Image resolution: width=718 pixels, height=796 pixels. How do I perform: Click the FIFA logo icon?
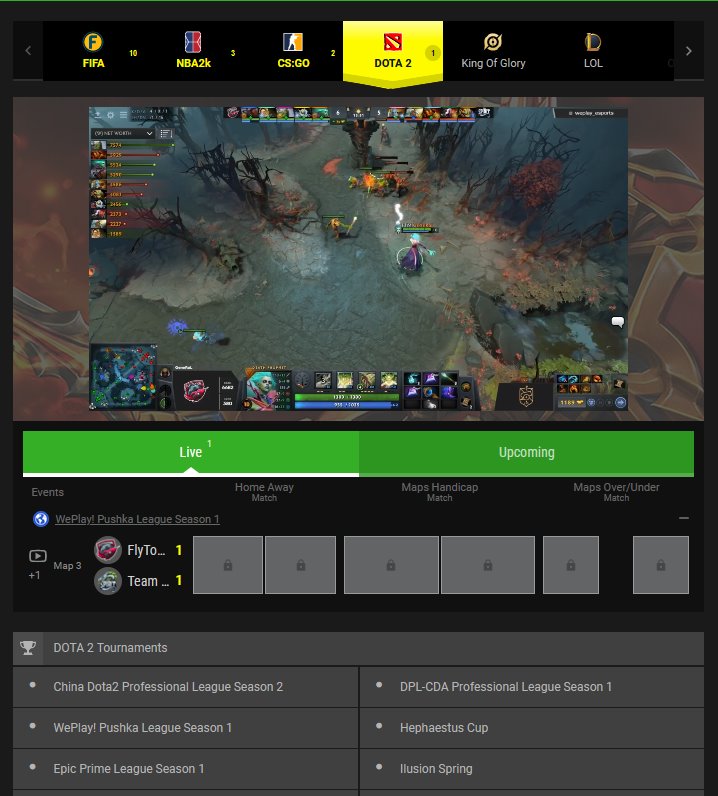[x=93, y=42]
